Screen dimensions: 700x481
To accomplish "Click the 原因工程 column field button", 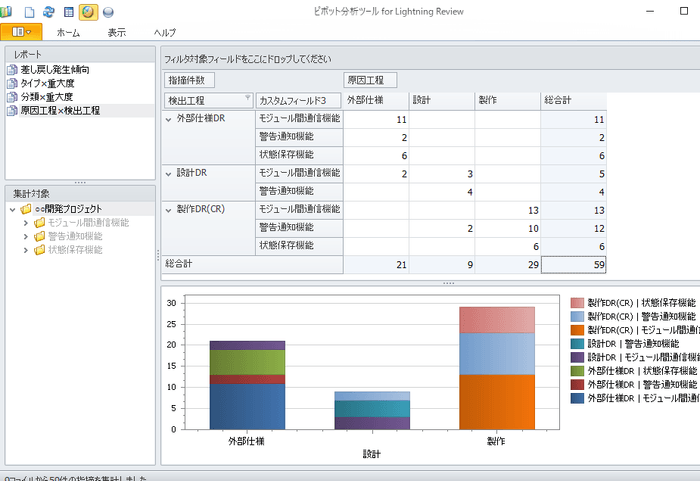I will coord(370,80).
